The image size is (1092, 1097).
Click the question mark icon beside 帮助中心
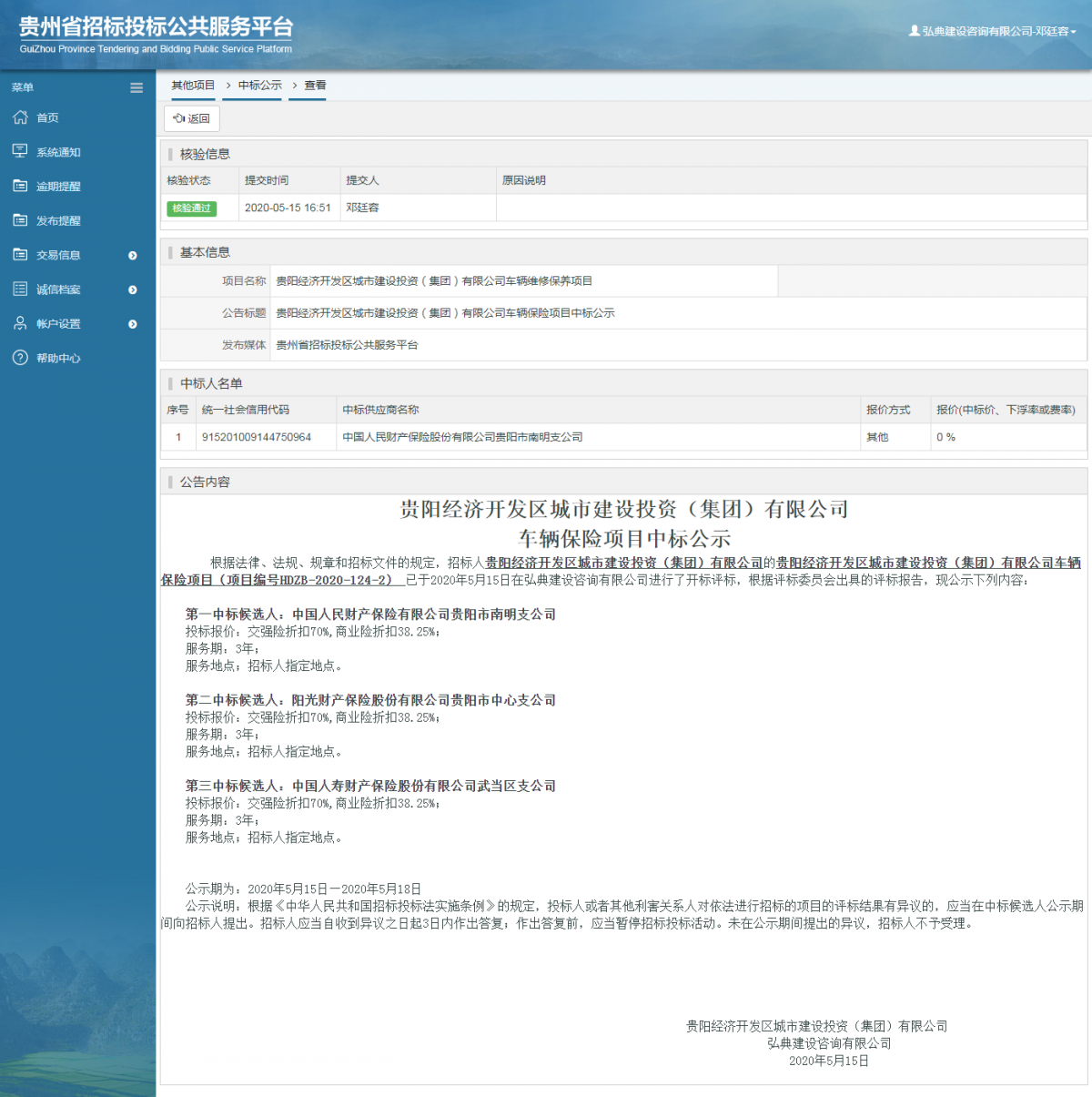(x=20, y=358)
